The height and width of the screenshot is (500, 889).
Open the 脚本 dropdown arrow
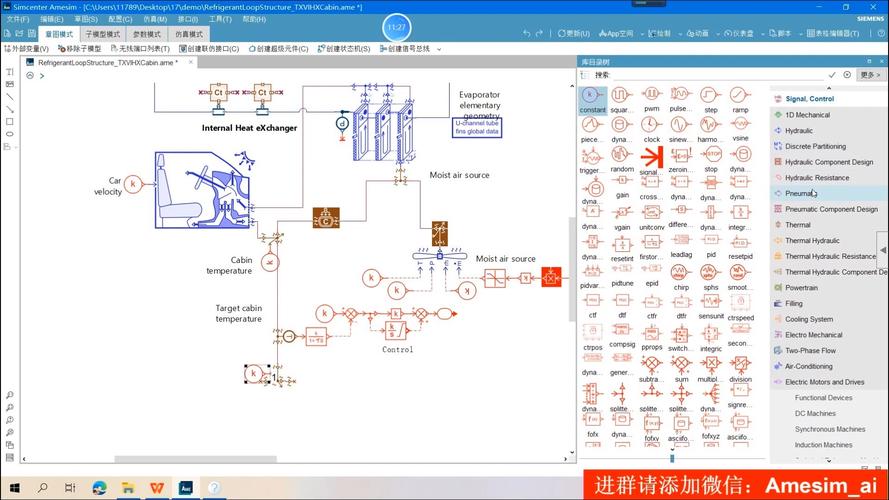coord(801,34)
